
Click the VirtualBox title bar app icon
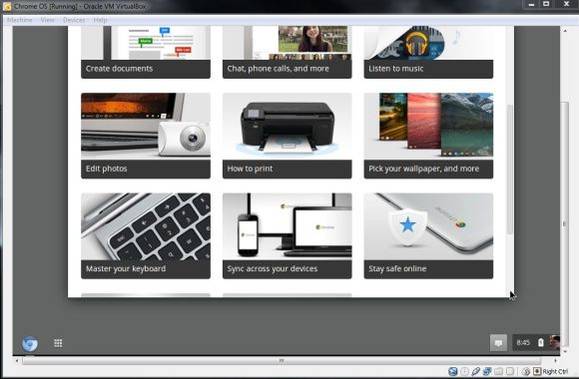pos(7,6)
